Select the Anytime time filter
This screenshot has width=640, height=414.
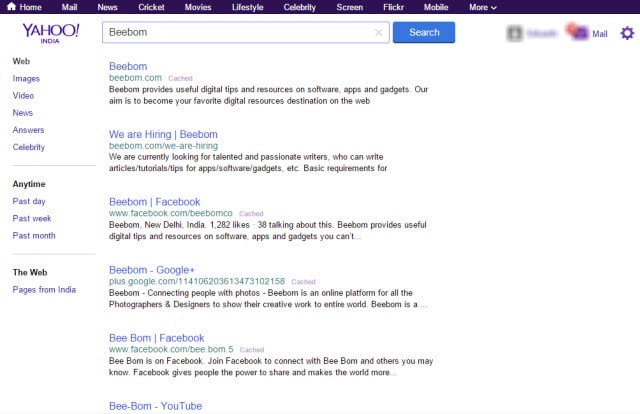29,184
